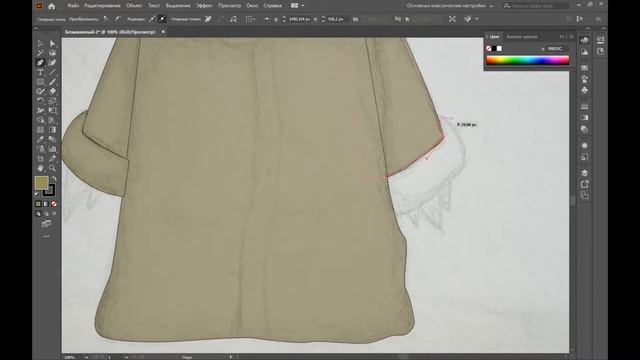Open the workspace switcher dropdown
Image resolution: width=640 pixels, height=360 pixels.
click(450, 6)
